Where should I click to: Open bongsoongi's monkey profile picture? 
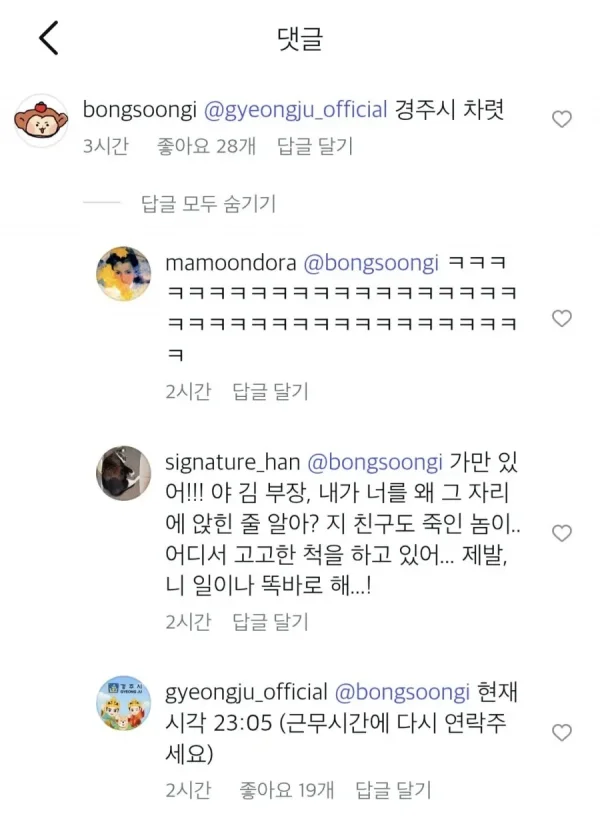tap(41, 121)
